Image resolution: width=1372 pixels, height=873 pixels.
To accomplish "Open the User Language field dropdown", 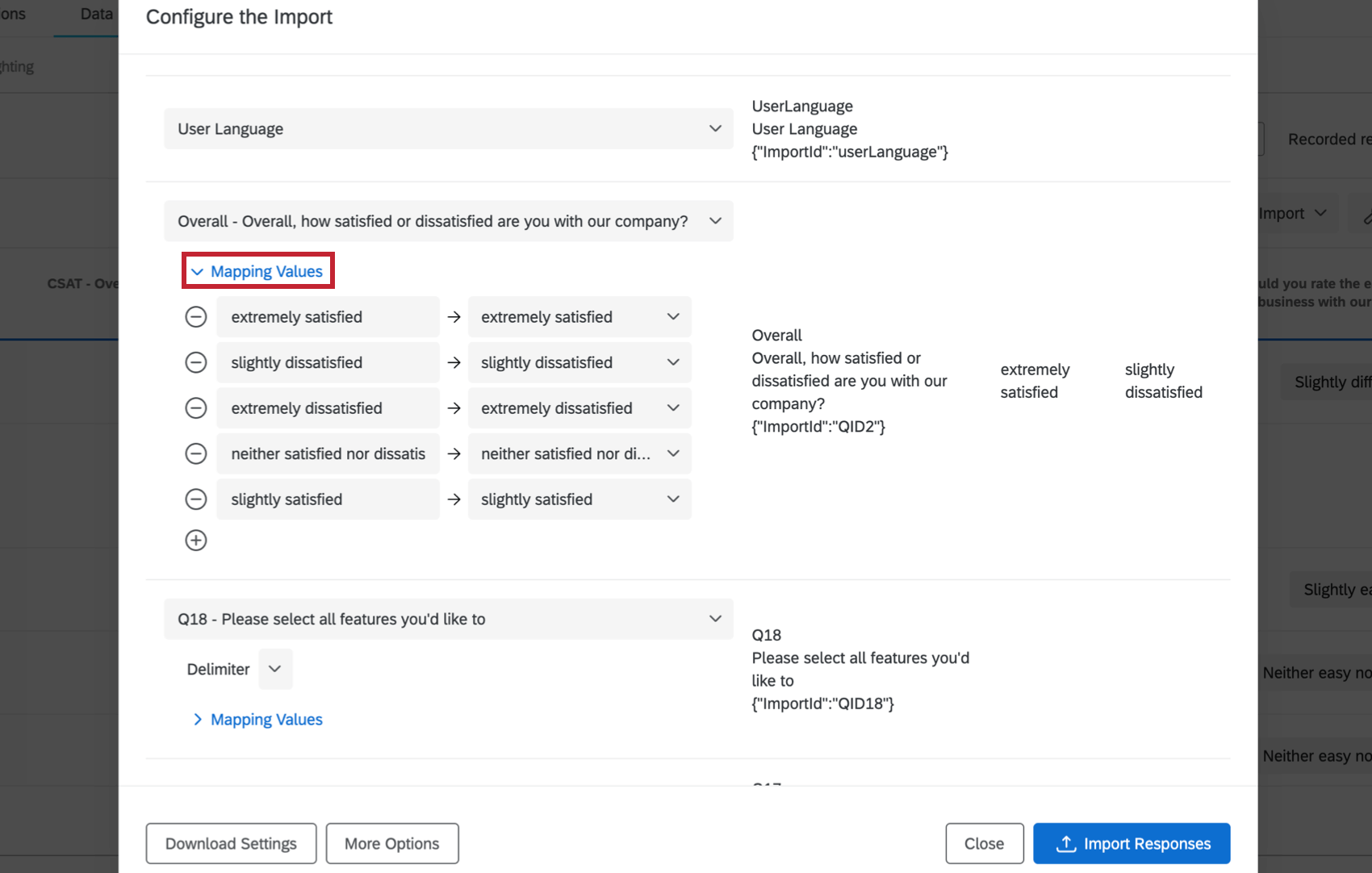I will tap(714, 128).
